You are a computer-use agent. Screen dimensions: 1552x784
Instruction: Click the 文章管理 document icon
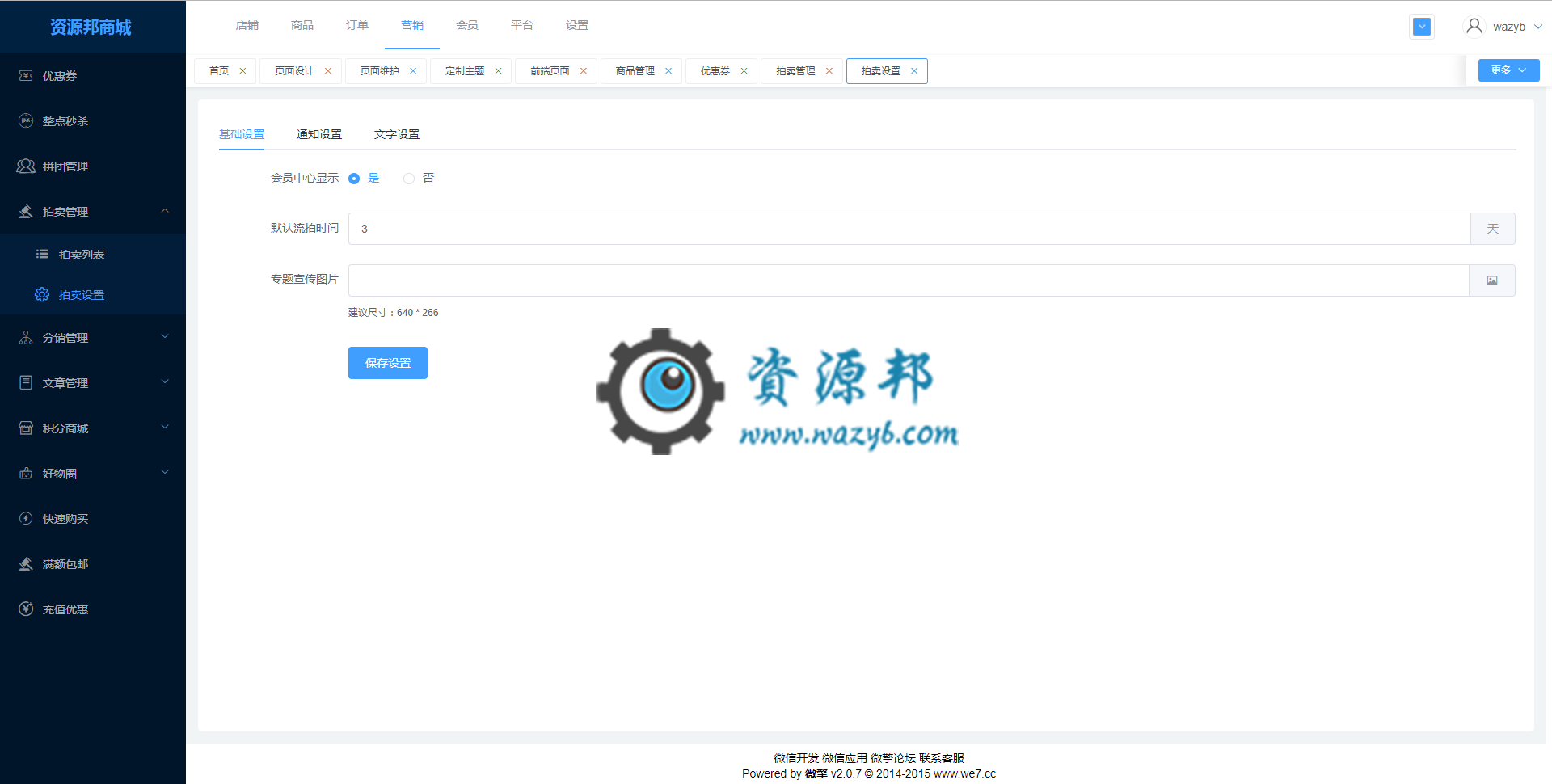point(26,382)
